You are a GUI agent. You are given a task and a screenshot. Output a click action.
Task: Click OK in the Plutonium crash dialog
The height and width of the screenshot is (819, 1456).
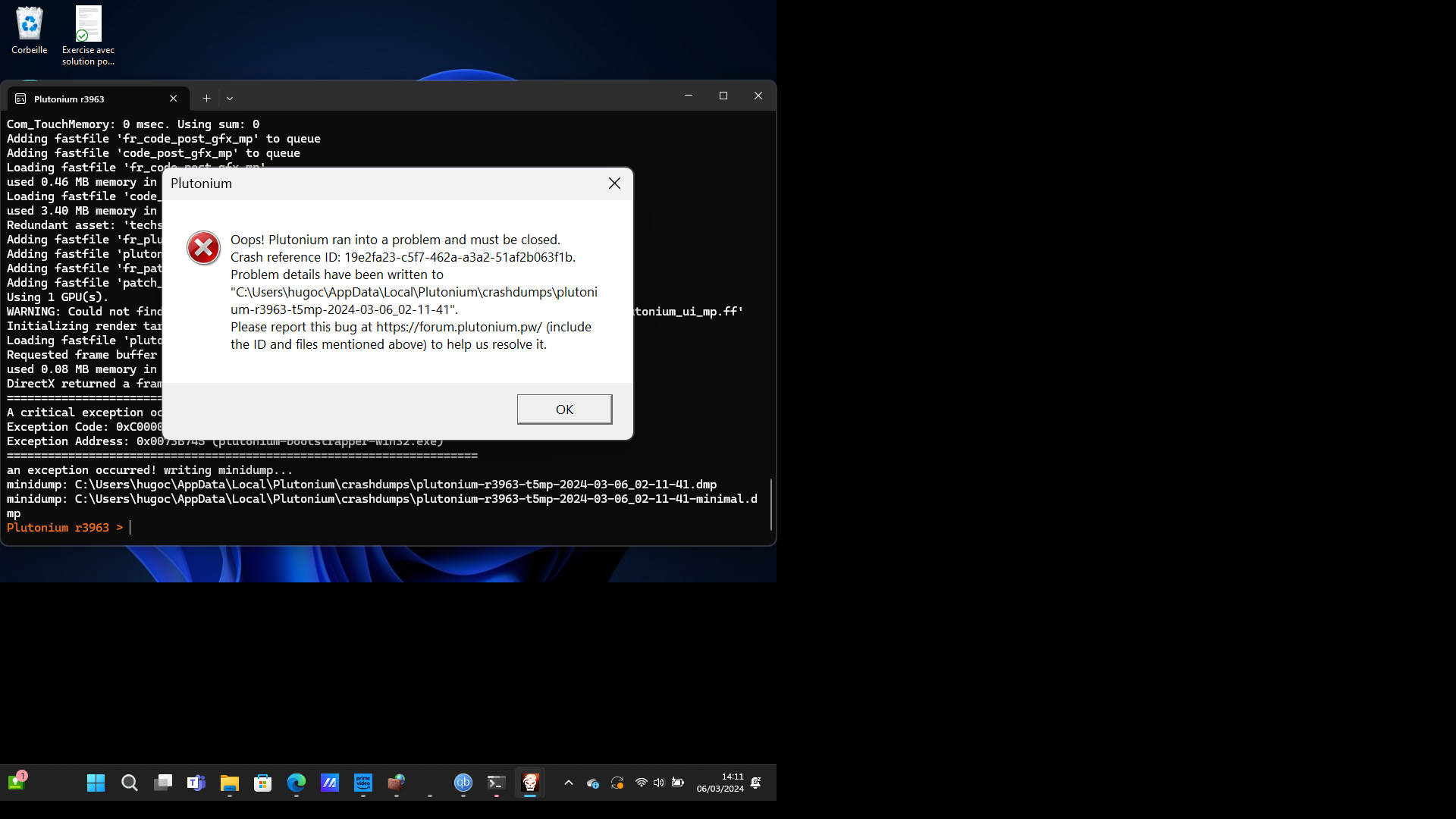[564, 409]
